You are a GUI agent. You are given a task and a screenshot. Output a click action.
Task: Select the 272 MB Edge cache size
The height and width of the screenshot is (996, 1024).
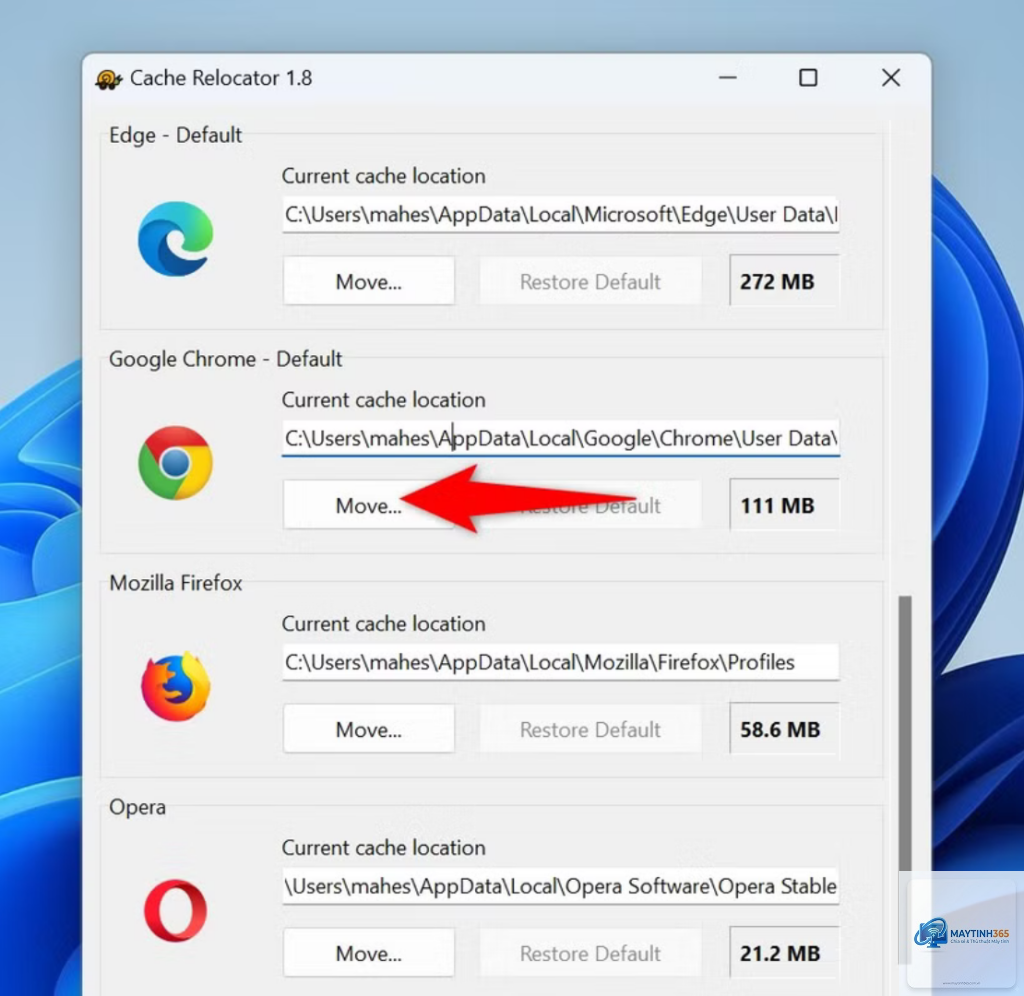click(x=784, y=281)
